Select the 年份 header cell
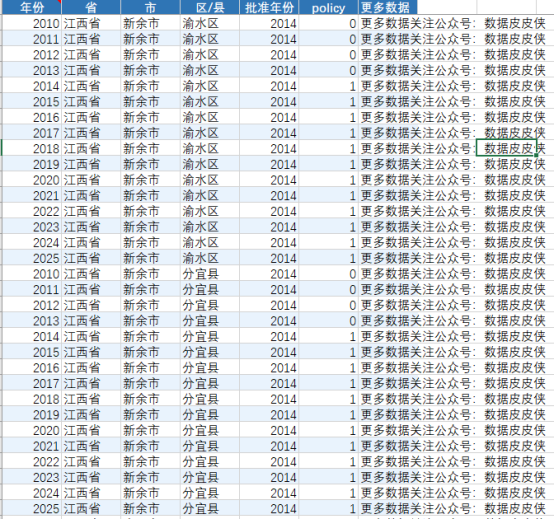 tap(32, 7)
